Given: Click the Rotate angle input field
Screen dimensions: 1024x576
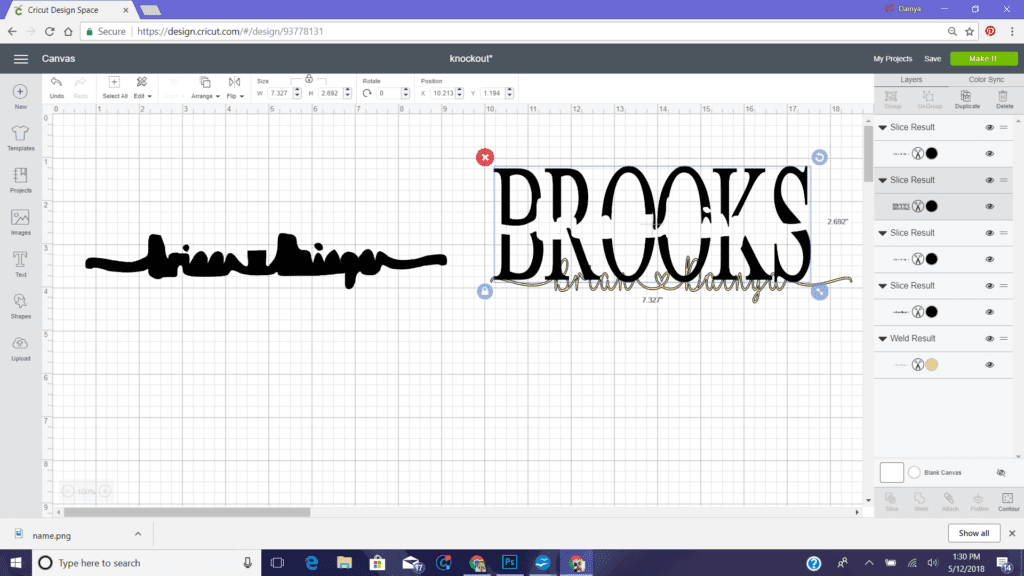Looking at the screenshot, I should 388,93.
